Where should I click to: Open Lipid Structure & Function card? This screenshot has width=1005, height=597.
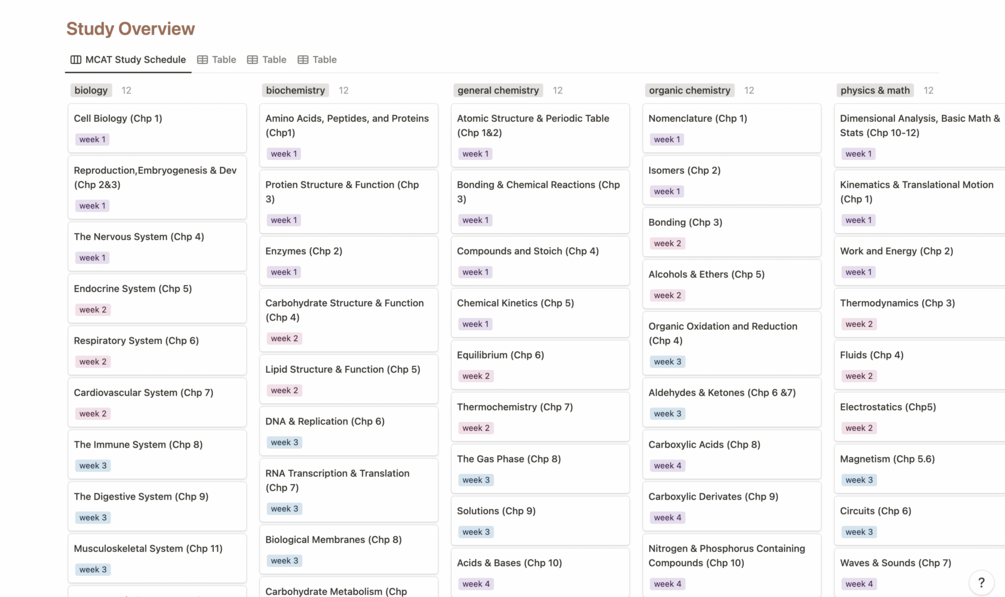(349, 380)
